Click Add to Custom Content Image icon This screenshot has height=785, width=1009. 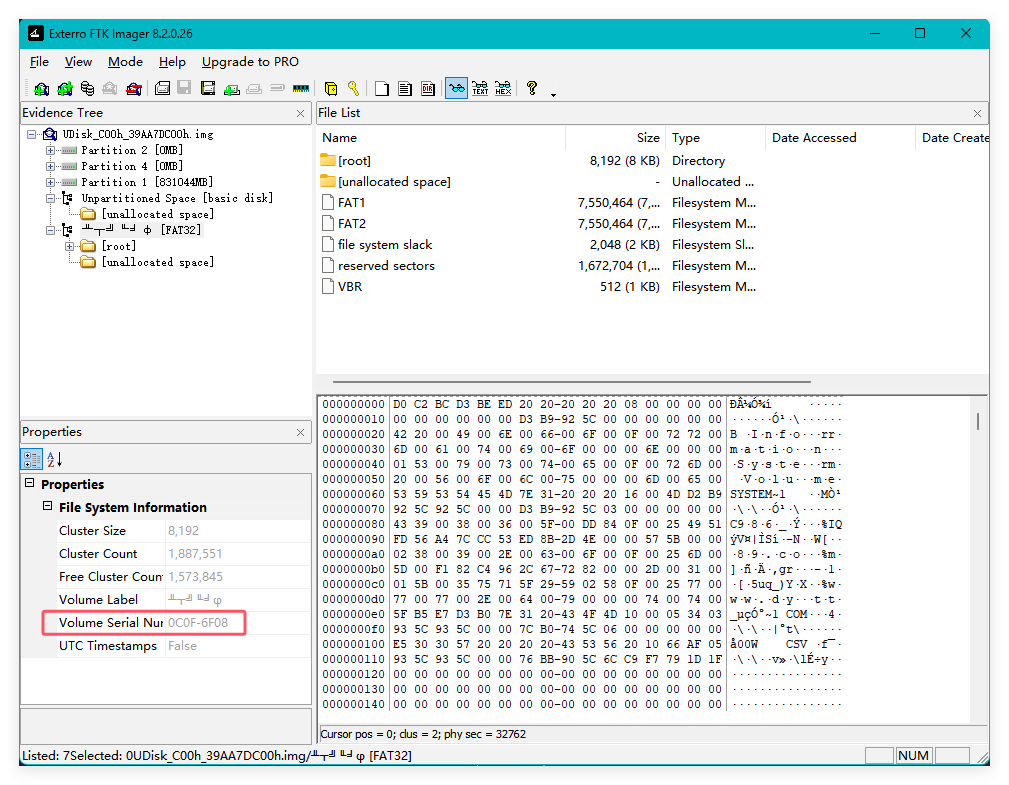point(232,89)
